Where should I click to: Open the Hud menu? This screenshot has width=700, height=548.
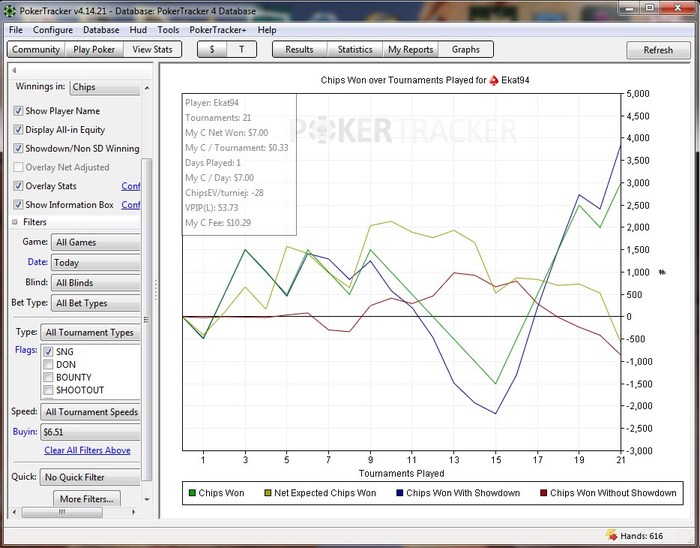pyautogui.click(x=138, y=30)
